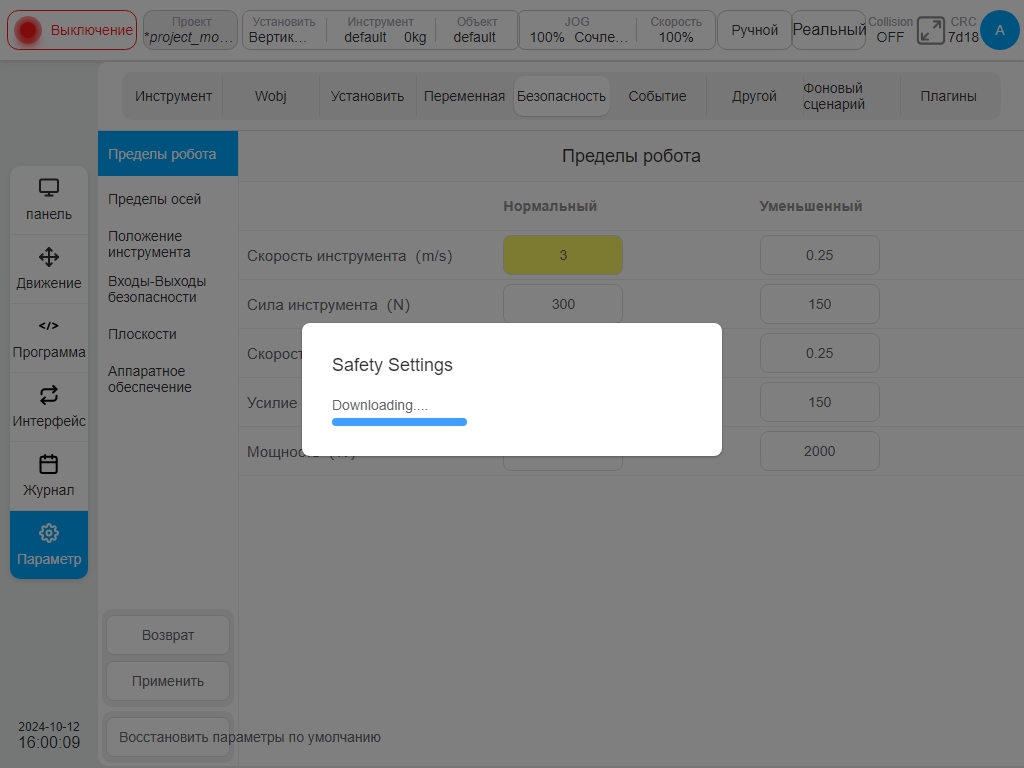This screenshot has height=768, width=1024.
Task: Open the user avatar A
Action: point(1000,30)
